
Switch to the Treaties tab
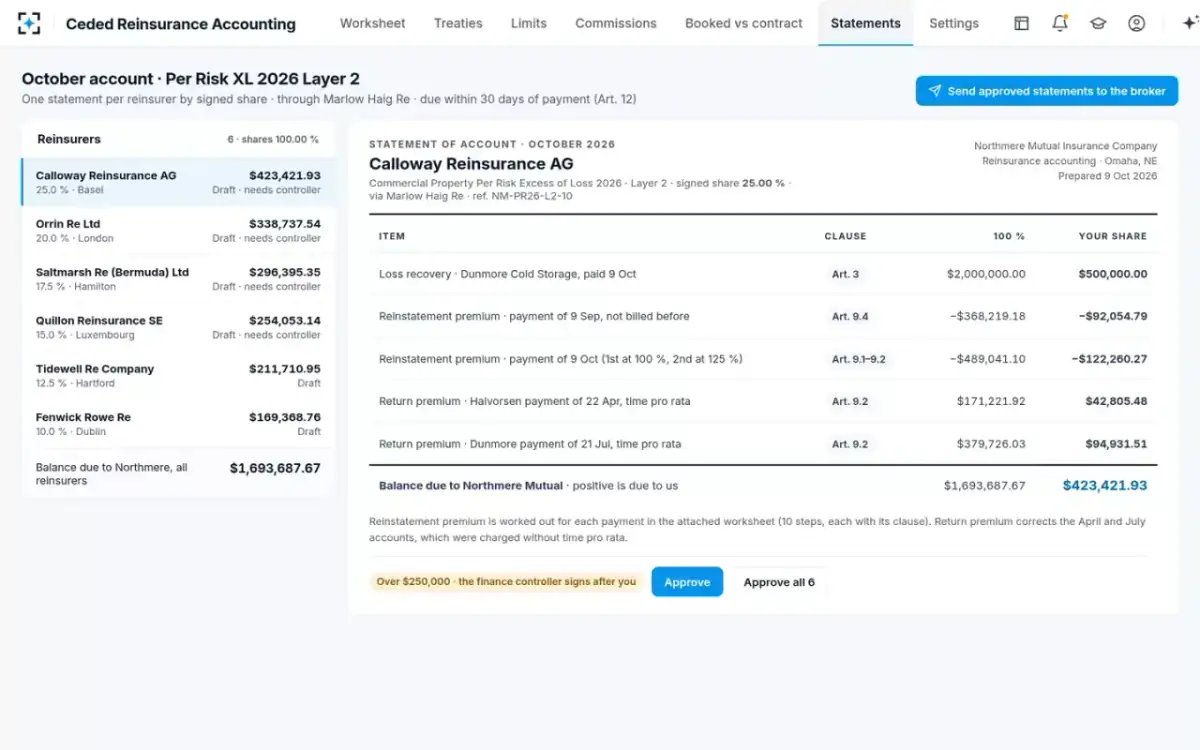coord(458,23)
